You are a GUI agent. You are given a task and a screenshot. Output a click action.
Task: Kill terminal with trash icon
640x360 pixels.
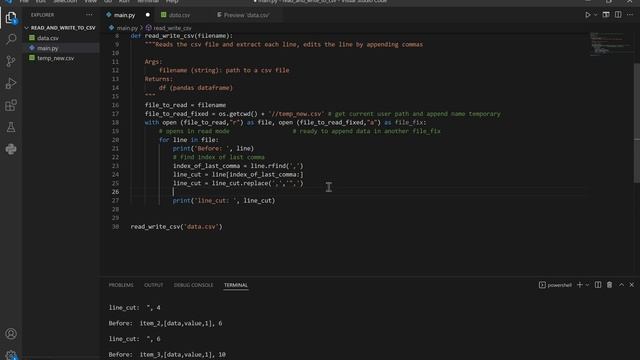pyautogui.click(x=609, y=285)
